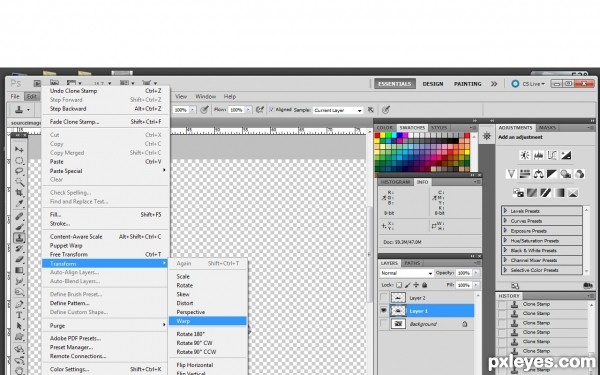Expand Curves Presets
Image resolution: width=600 pixels, height=375 pixels.
click(505, 221)
